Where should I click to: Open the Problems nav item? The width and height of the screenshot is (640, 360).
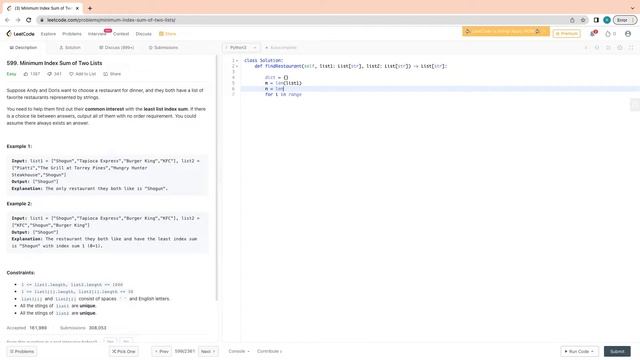click(72, 34)
